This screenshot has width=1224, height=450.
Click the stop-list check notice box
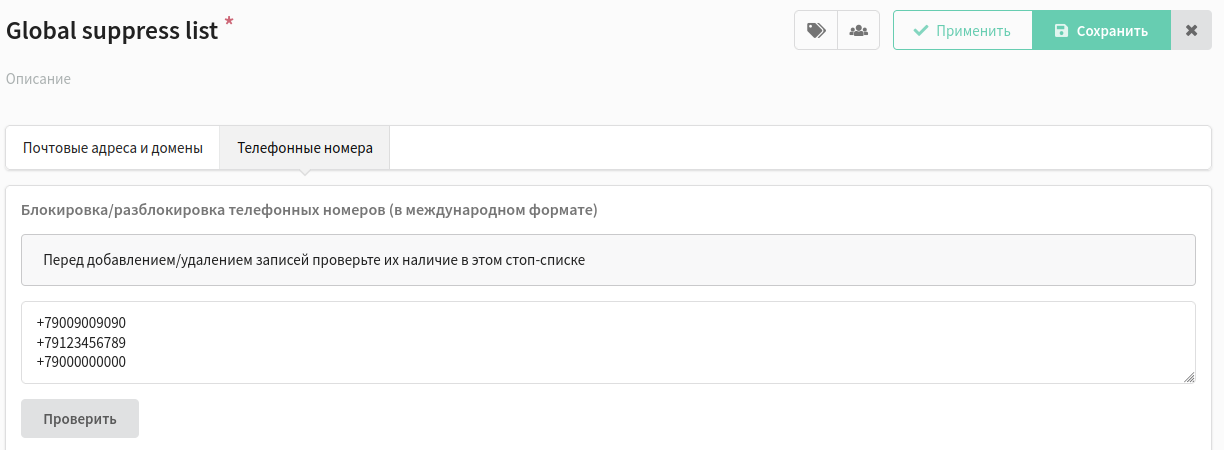click(x=608, y=260)
